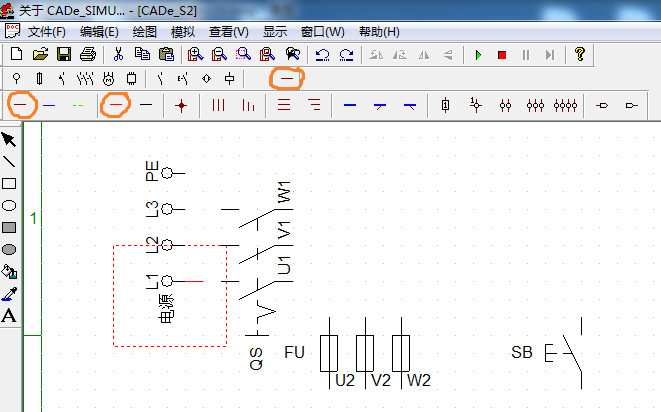Select the single numbered terminal block

[x=446, y=105]
